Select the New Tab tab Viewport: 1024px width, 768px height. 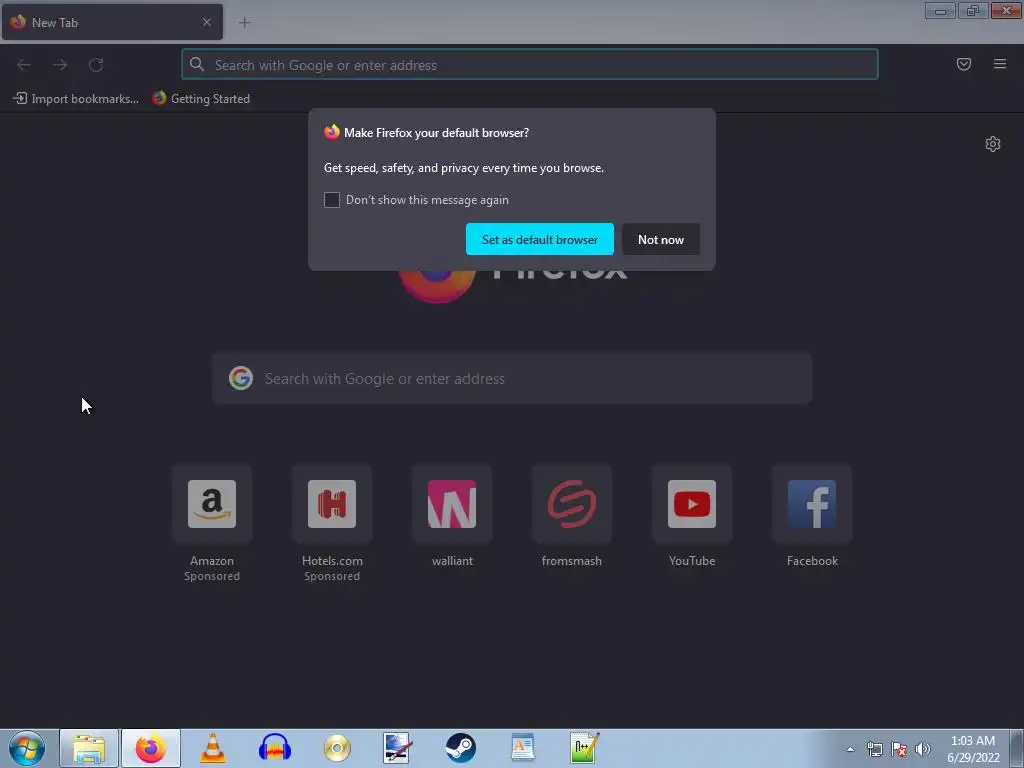tap(112, 22)
